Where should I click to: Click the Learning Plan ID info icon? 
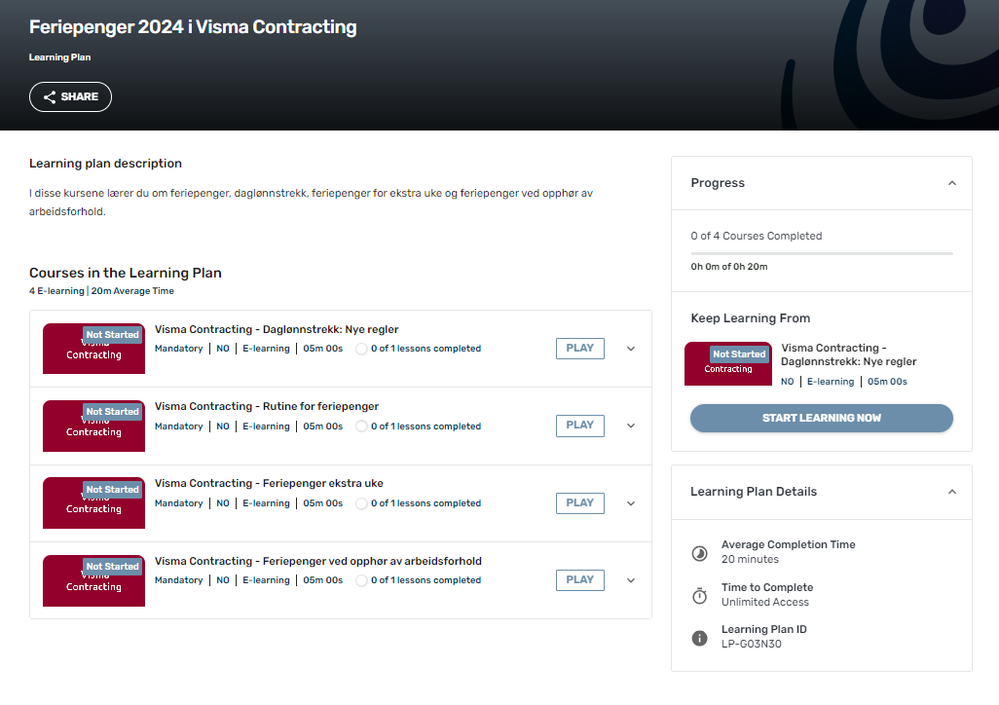pyautogui.click(x=700, y=638)
